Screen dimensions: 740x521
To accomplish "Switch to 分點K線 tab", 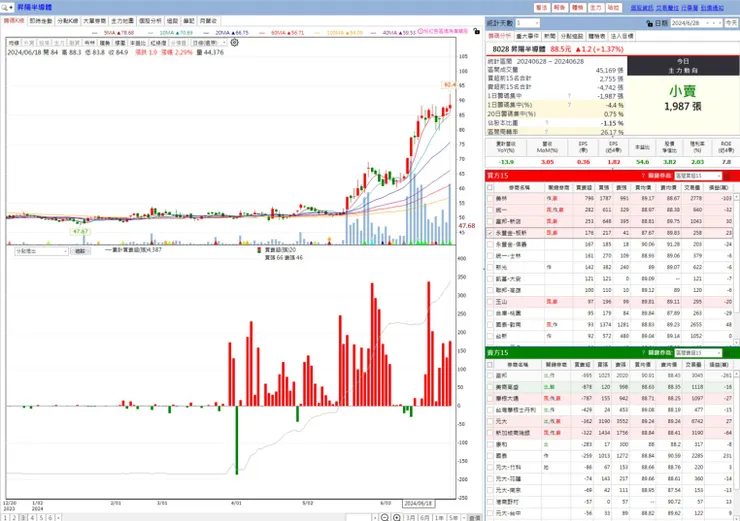I will [x=67, y=21].
